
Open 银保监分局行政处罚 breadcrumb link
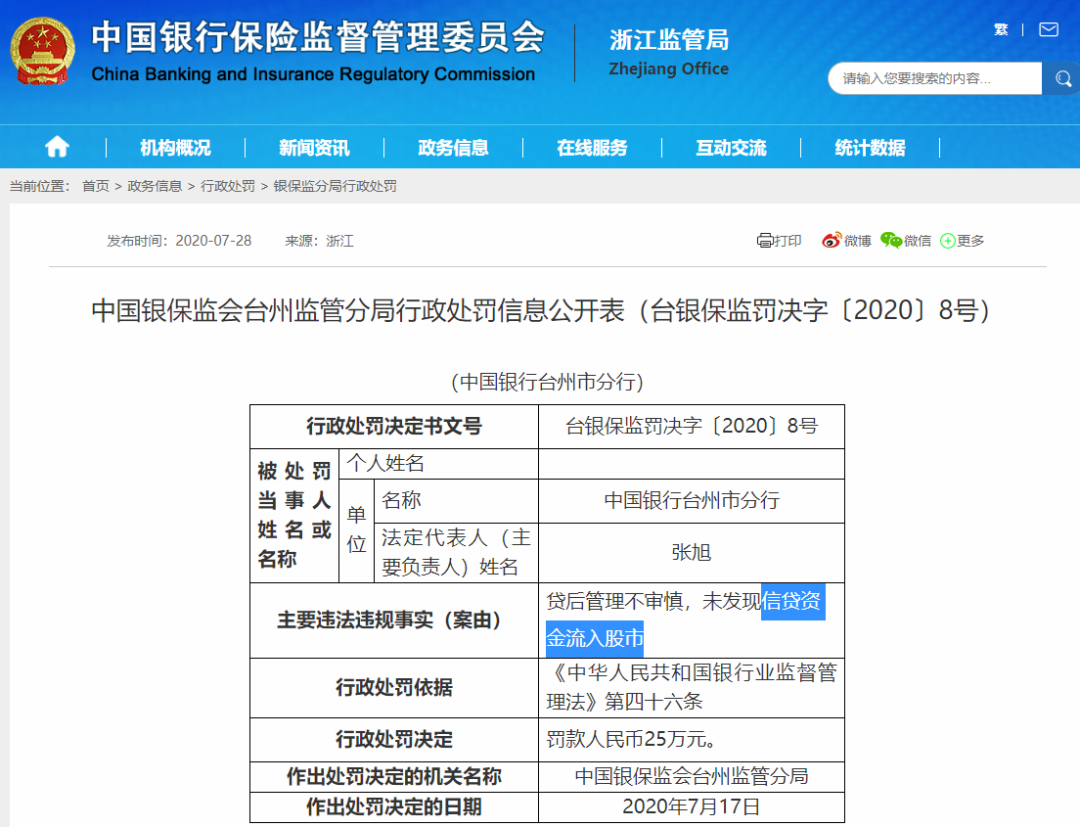[335, 186]
